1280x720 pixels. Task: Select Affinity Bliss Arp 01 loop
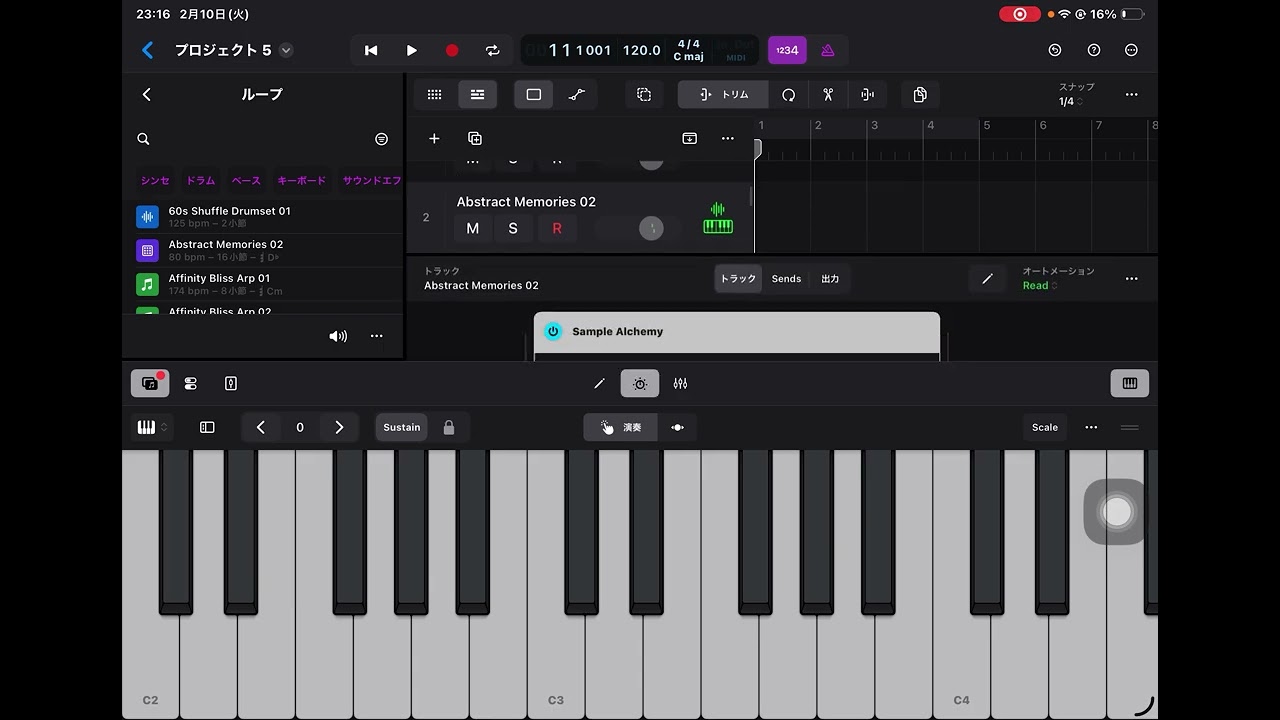pyautogui.click(x=264, y=284)
